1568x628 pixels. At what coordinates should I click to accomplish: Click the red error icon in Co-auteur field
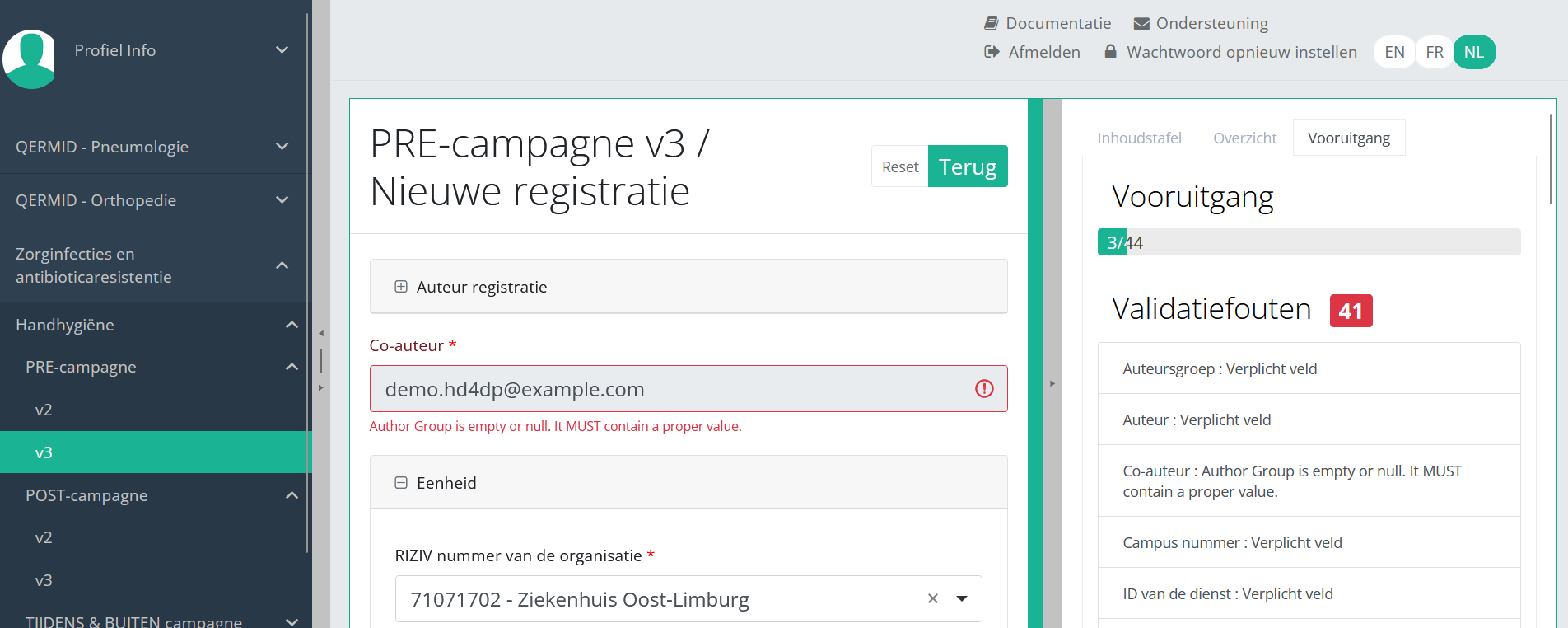click(984, 389)
